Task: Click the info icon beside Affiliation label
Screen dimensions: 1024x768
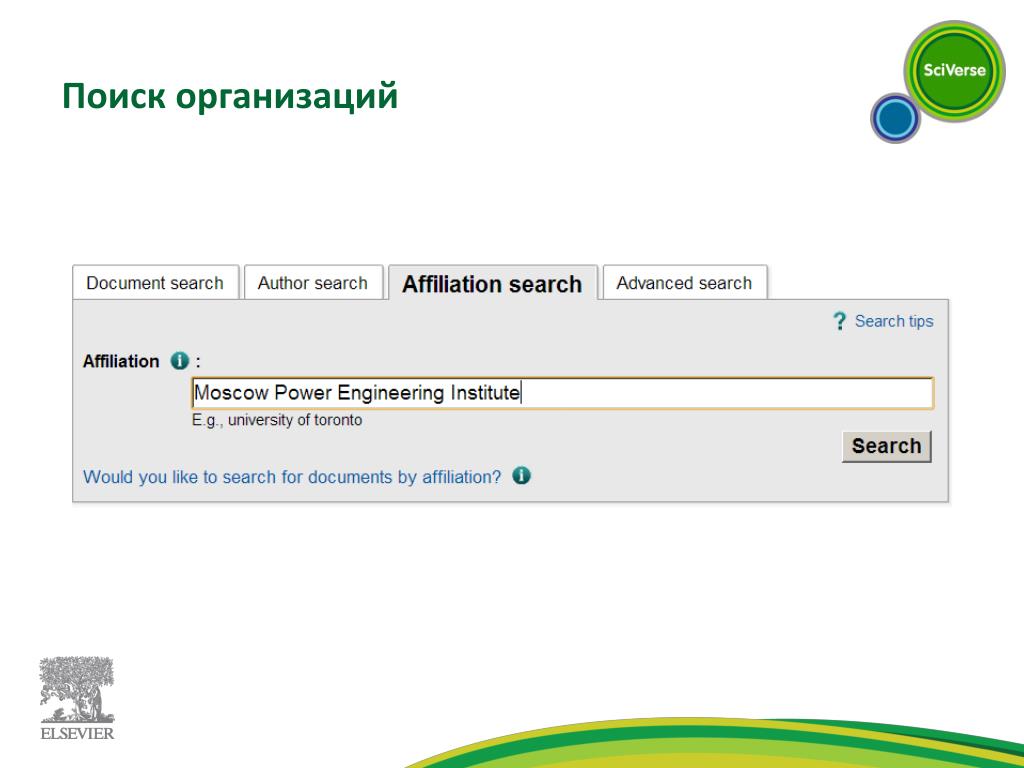Action: coord(180,360)
